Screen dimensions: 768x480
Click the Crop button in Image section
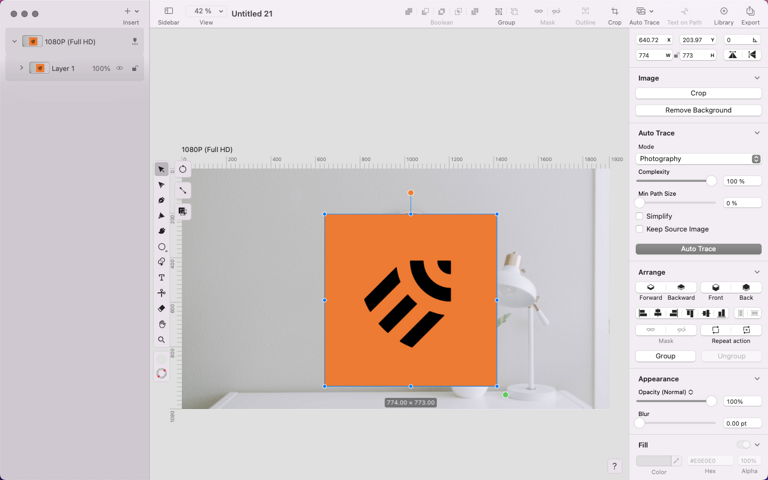[x=698, y=93]
